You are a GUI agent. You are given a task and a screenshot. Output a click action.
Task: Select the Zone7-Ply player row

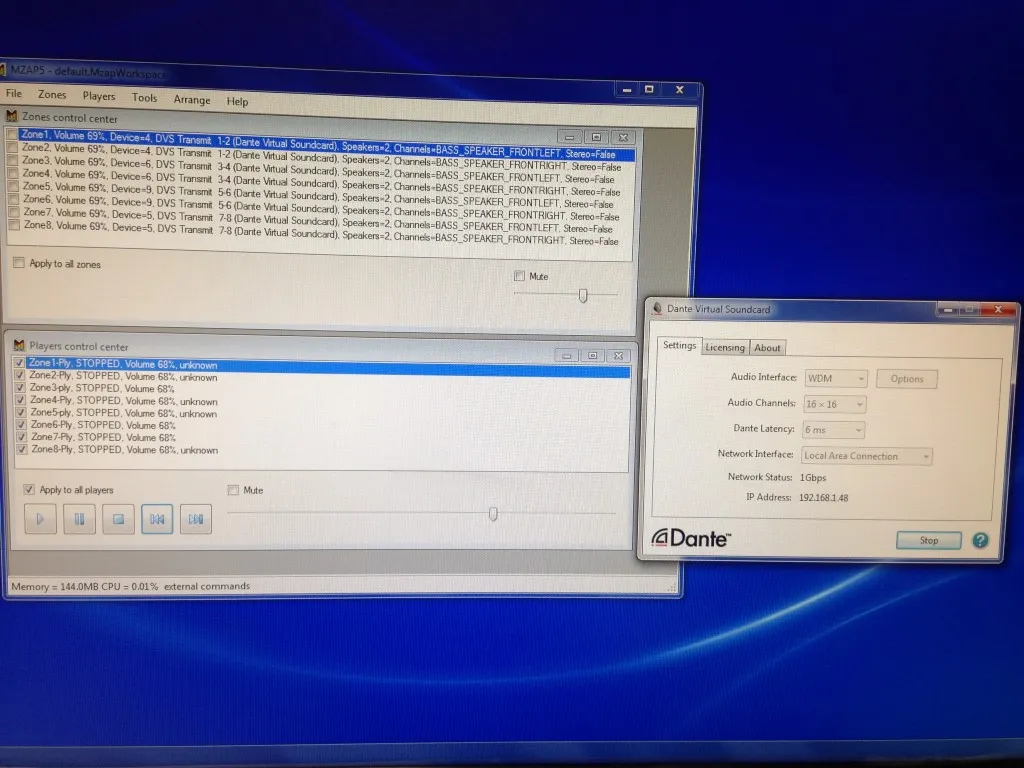(328, 438)
